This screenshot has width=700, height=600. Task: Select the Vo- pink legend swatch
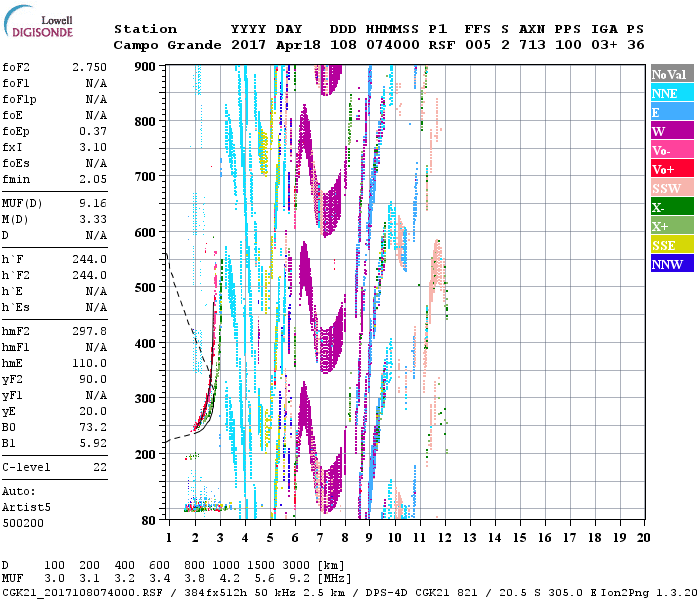pyautogui.click(x=672, y=150)
